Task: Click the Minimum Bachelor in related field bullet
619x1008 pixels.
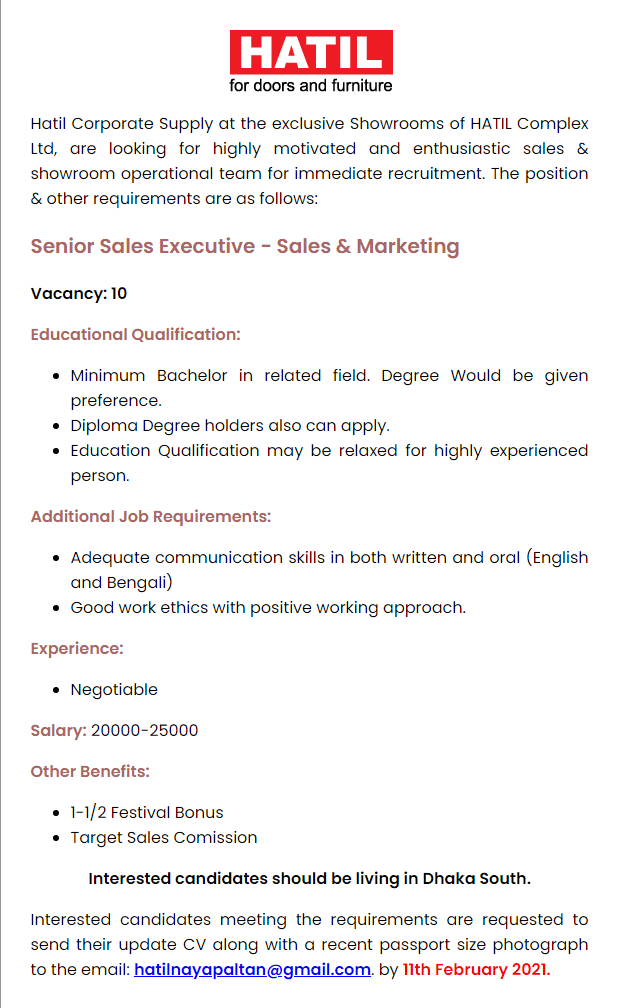Action: coord(329,388)
